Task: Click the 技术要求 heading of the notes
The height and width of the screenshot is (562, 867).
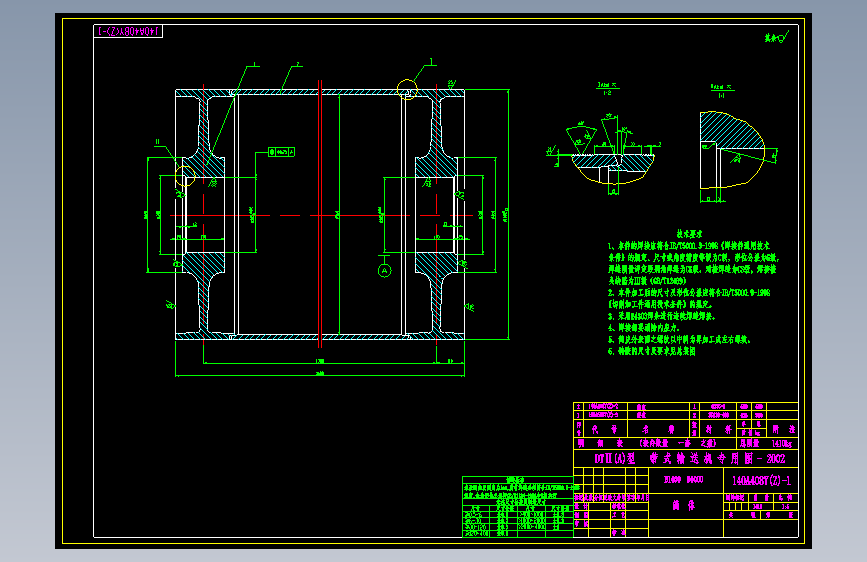Action: 689,234
